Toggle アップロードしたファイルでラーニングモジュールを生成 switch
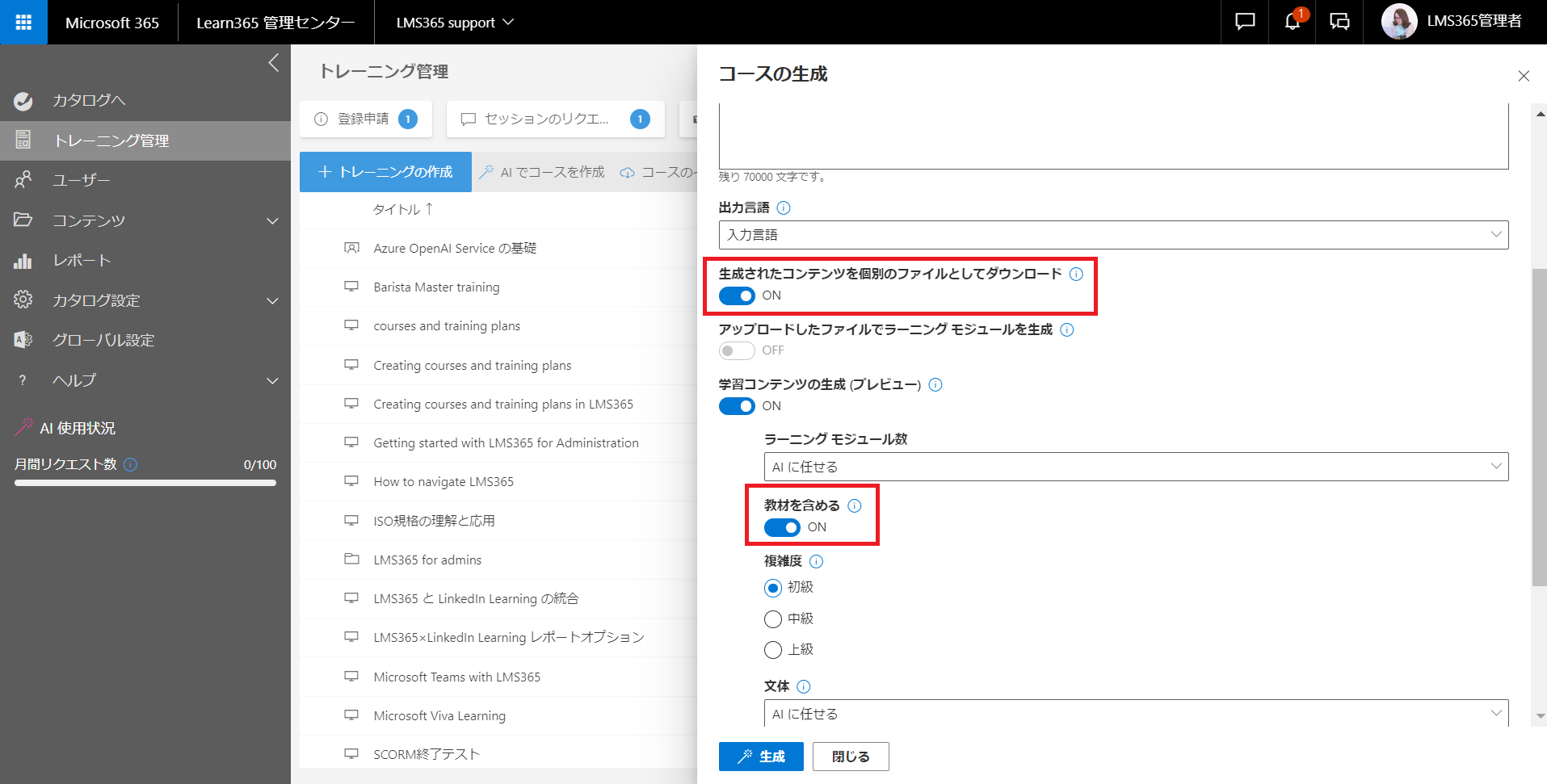 pyautogui.click(x=737, y=350)
